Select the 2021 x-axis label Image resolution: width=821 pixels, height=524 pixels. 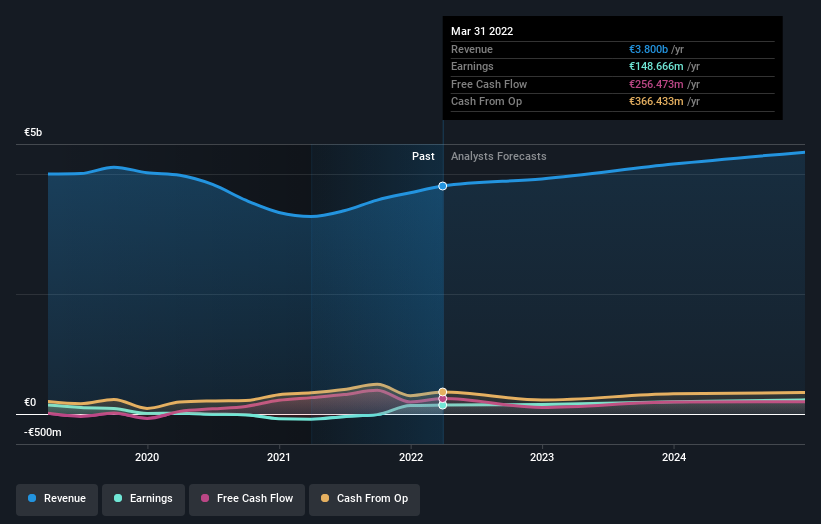coord(279,457)
